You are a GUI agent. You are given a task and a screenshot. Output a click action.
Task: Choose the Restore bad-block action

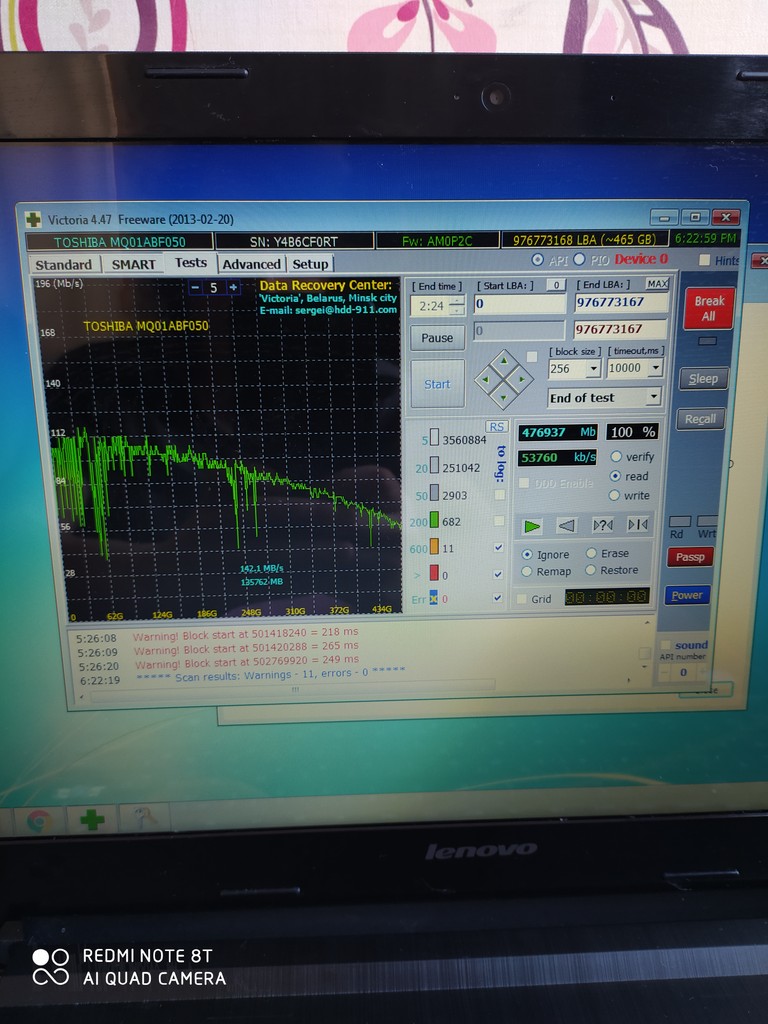590,570
